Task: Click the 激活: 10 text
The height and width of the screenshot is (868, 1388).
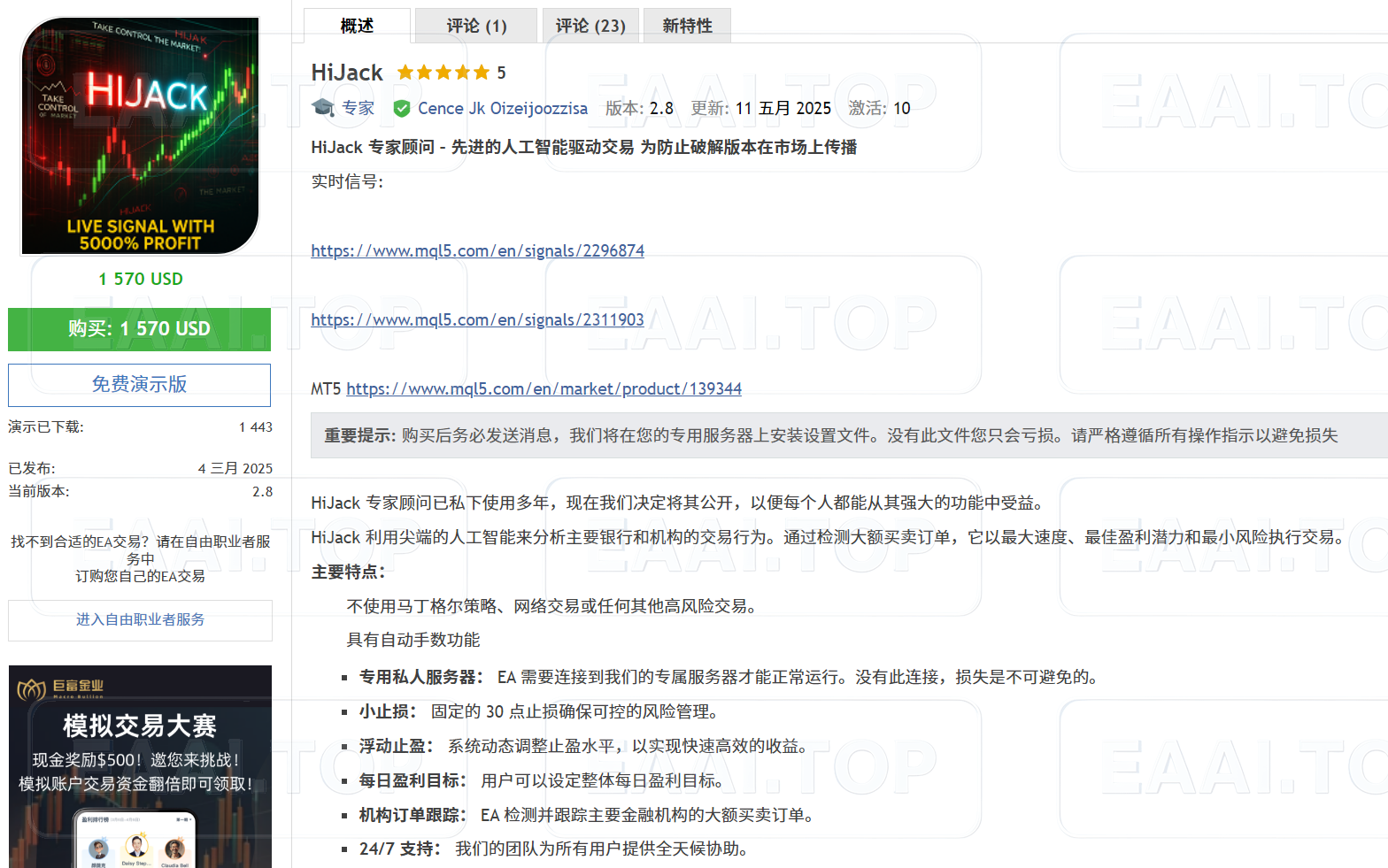Action: point(879,108)
